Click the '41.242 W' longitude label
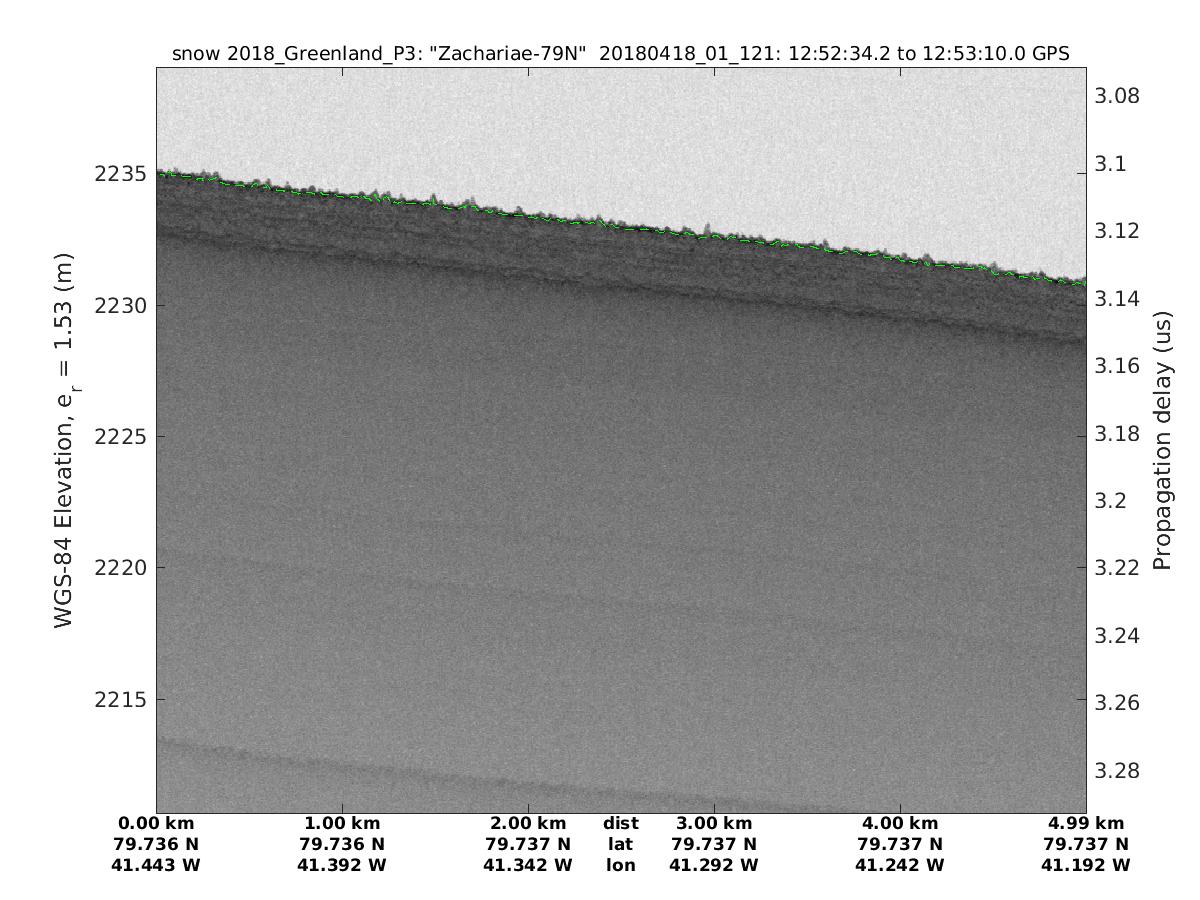Screen dimensions: 1200x900 (x=900, y=866)
